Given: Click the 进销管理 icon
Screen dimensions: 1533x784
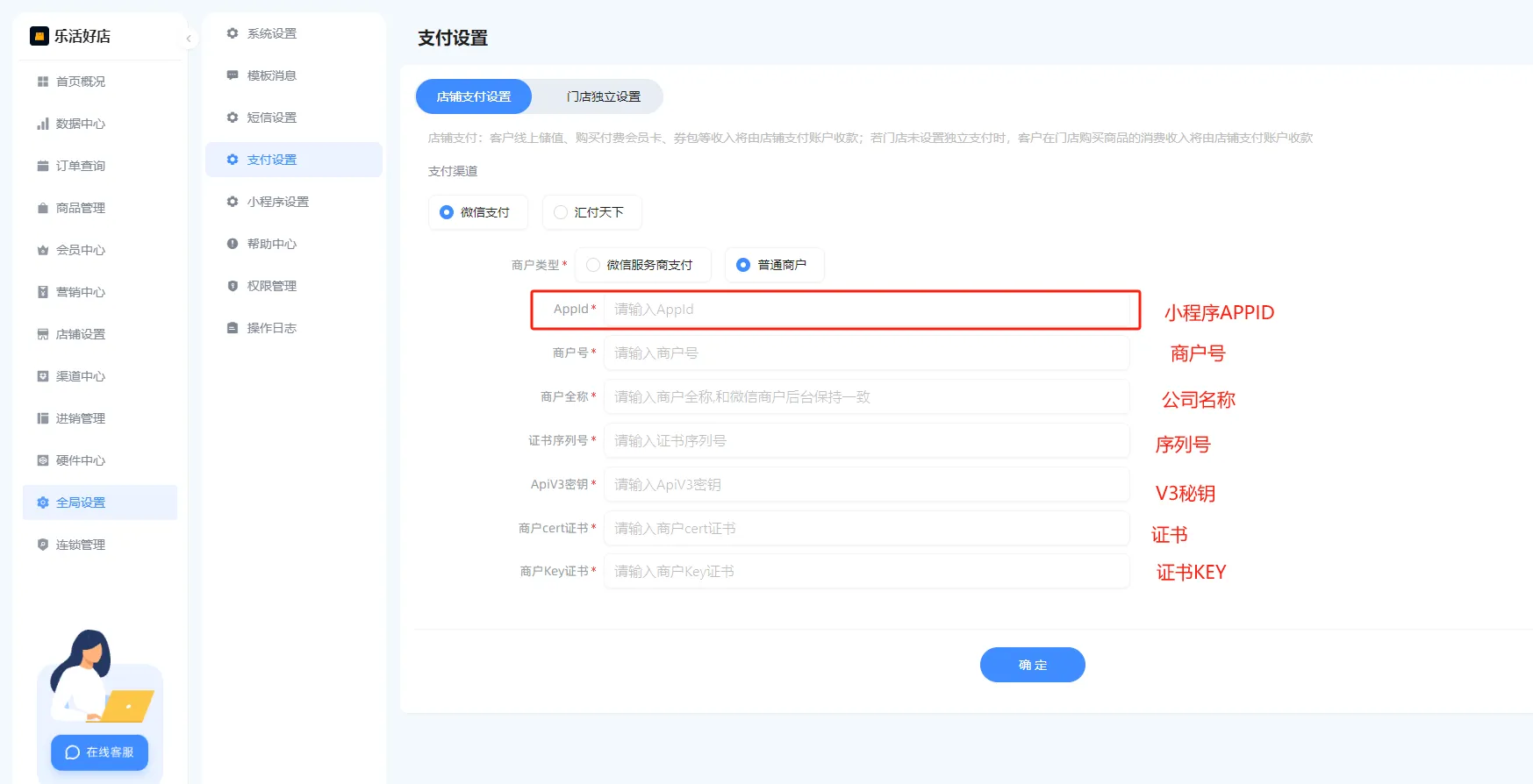Looking at the screenshot, I should (43, 418).
